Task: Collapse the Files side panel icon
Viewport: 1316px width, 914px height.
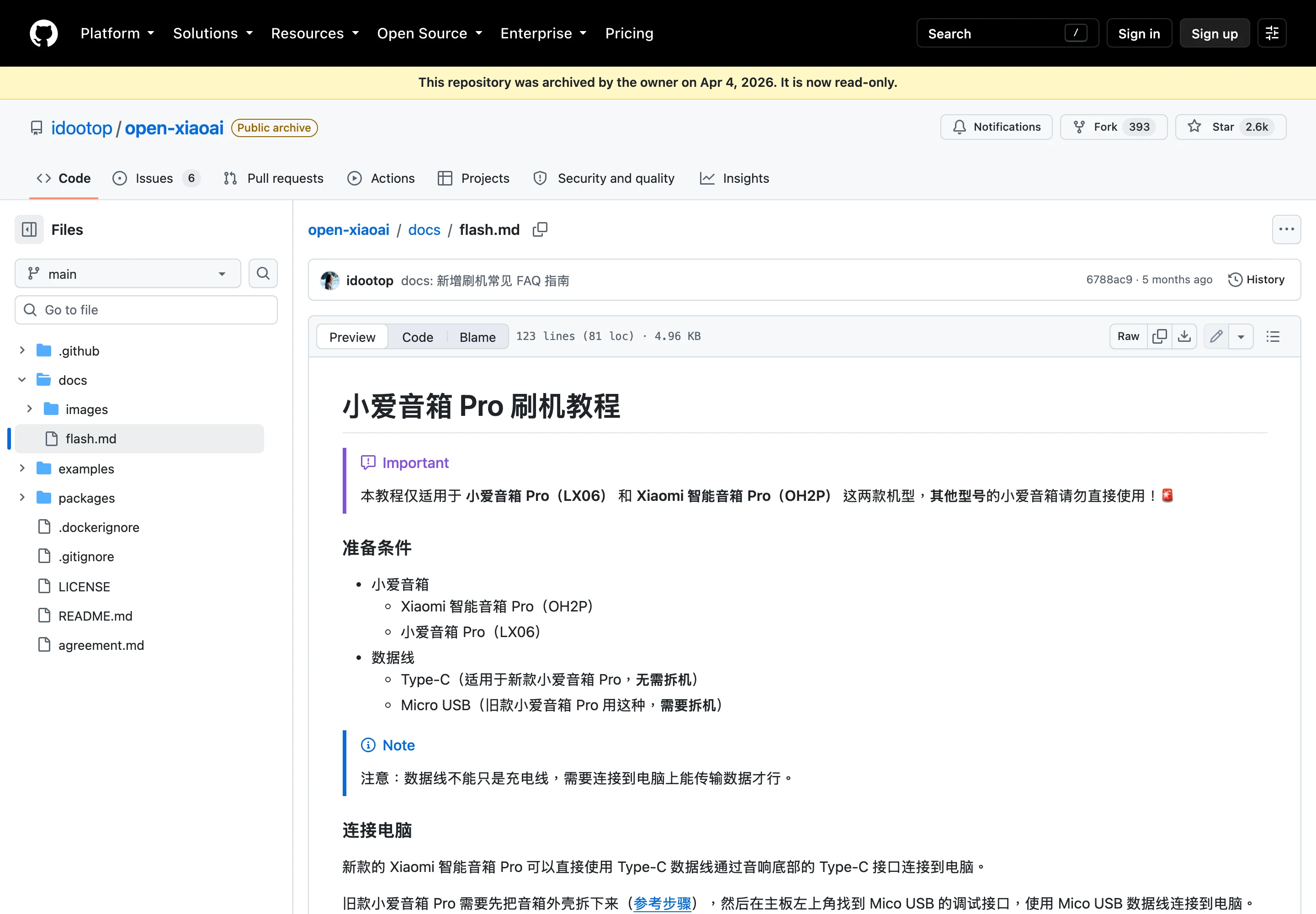Action: coord(29,230)
